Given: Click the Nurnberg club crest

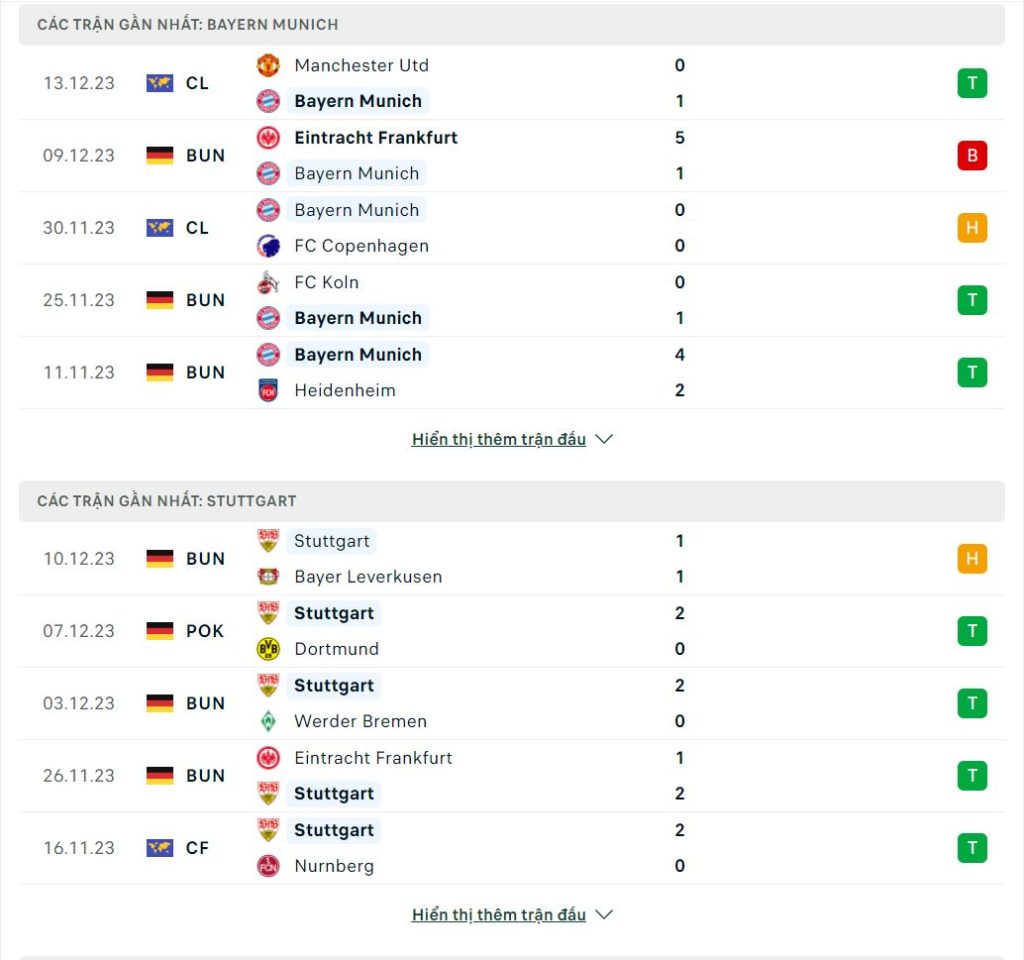Looking at the screenshot, I should [268, 866].
